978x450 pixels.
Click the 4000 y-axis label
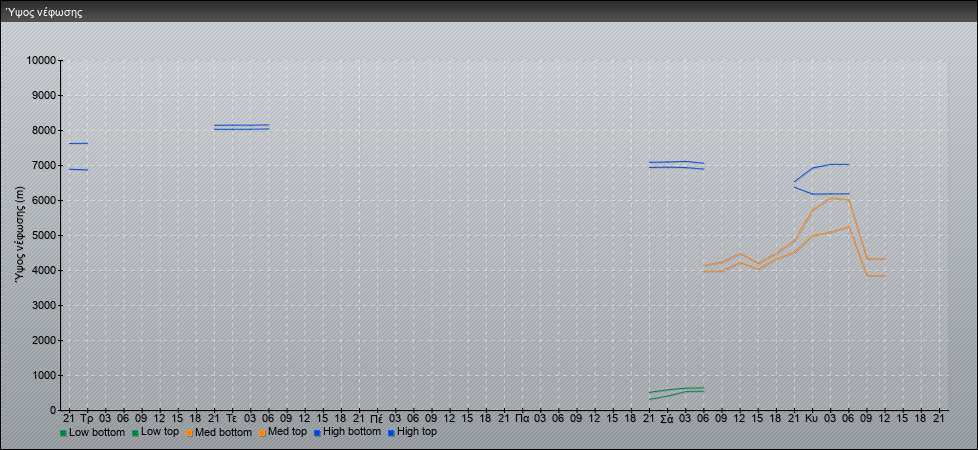pyautogui.click(x=44, y=270)
